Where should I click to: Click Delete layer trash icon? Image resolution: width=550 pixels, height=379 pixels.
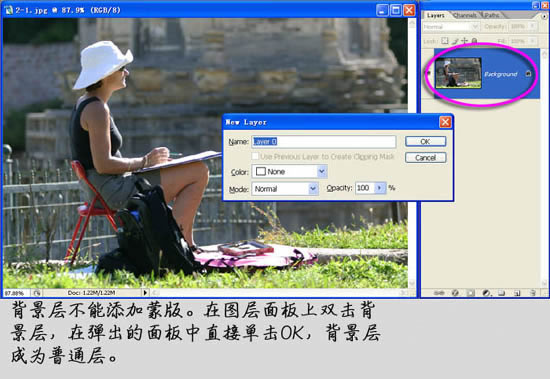pyautogui.click(x=532, y=293)
